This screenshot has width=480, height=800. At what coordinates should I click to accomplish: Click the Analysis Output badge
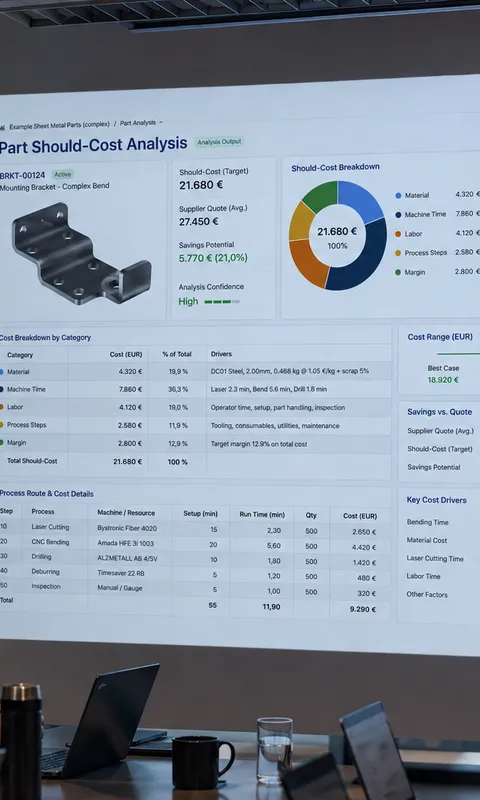tap(219, 141)
